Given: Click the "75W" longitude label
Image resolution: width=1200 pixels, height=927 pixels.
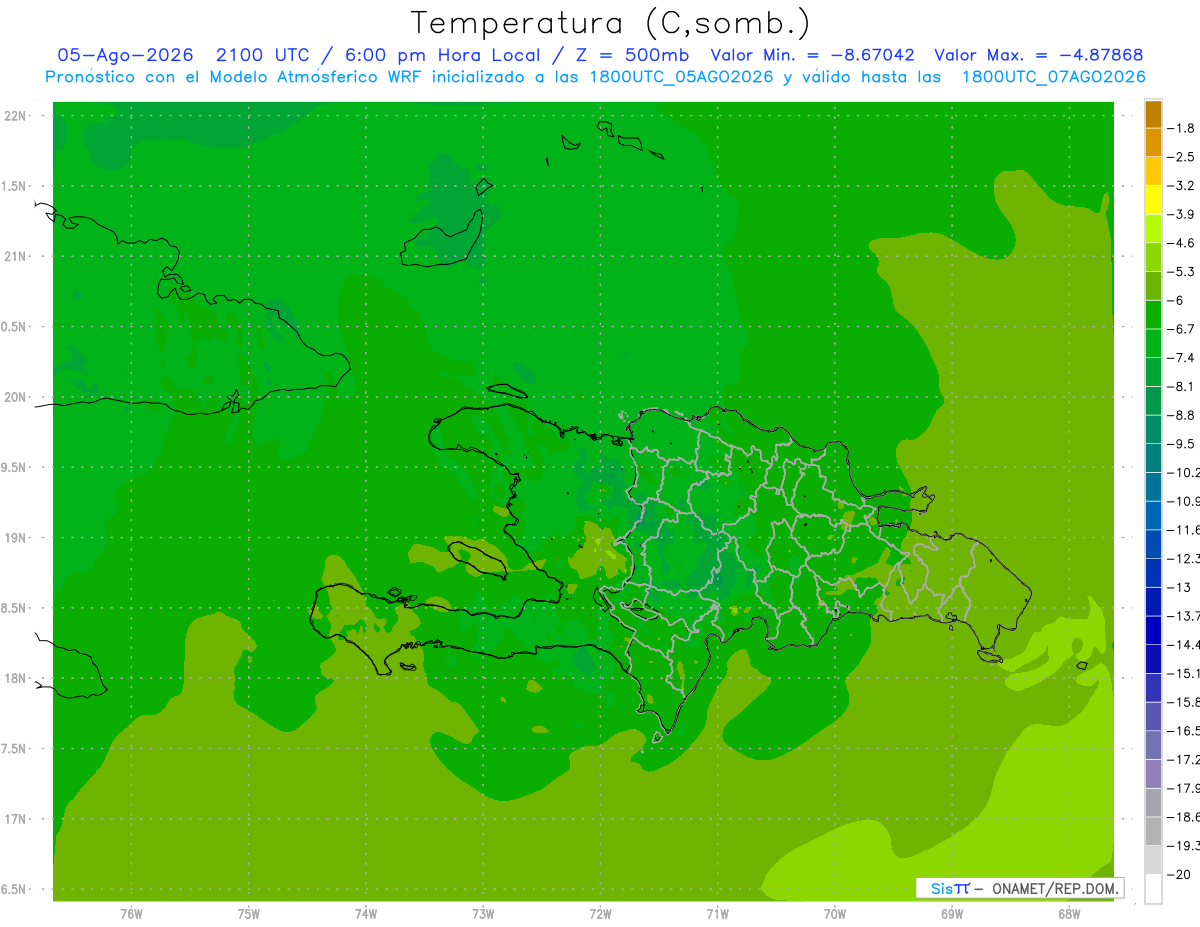Looking at the screenshot, I should [249, 914].
